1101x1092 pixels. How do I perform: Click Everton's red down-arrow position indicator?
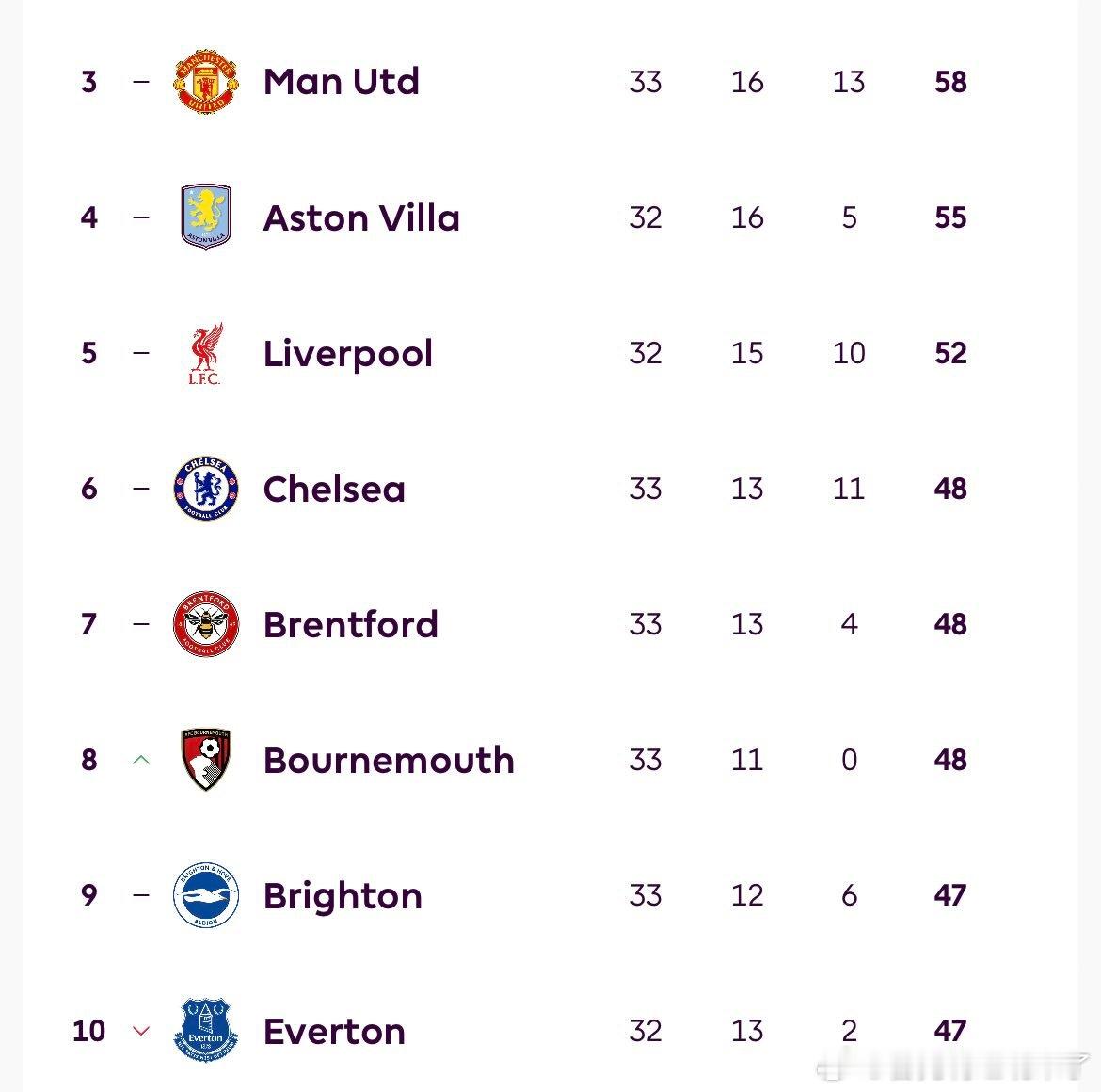pos(141,1031)
